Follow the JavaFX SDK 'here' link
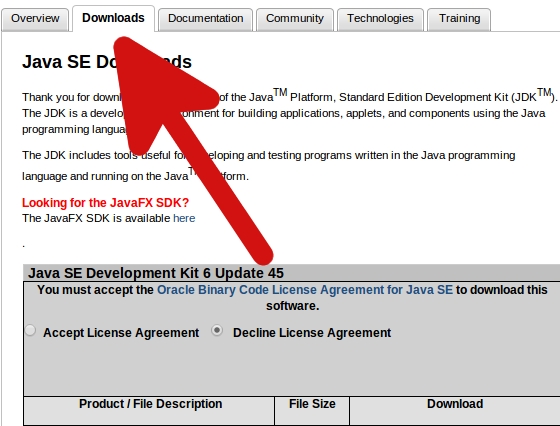The width and height of the screenshot is (560, 426). click(184, 218)
